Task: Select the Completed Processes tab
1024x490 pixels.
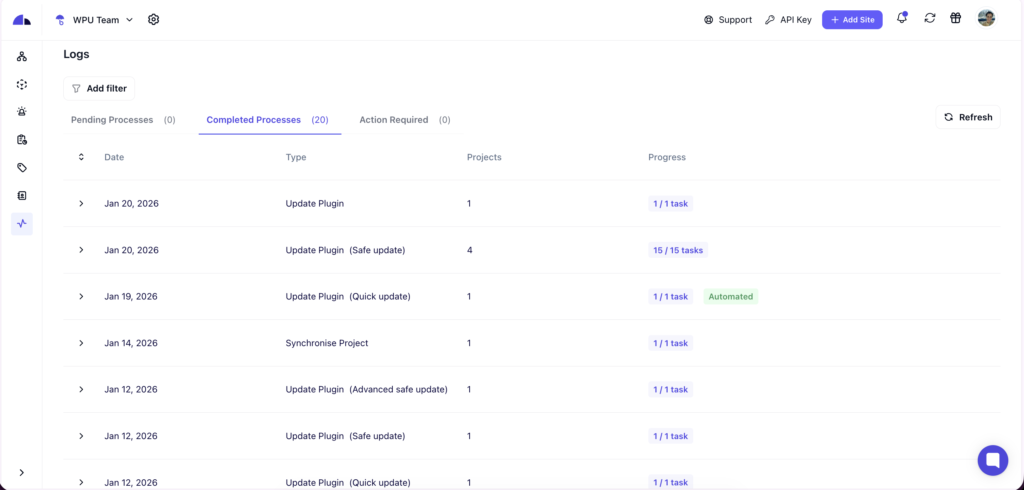Action: [x=268, y=120]
